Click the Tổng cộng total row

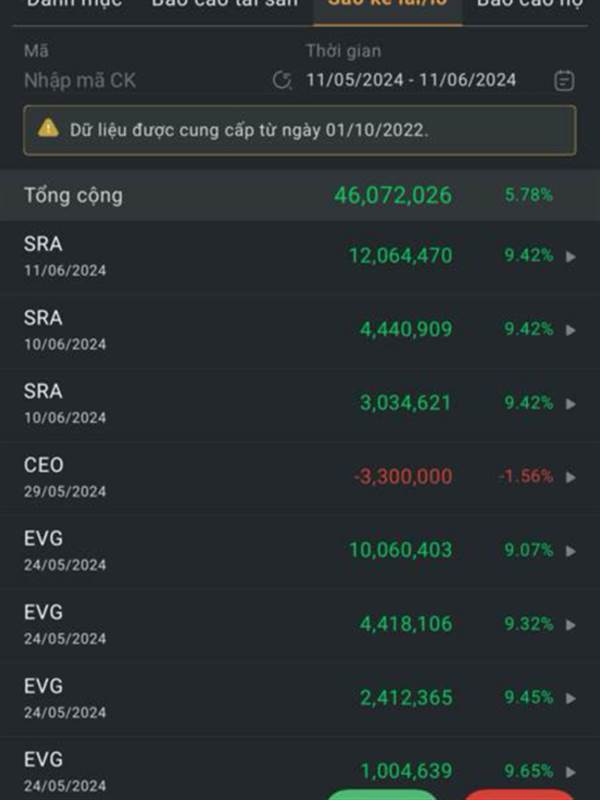[x=300, y=195]
